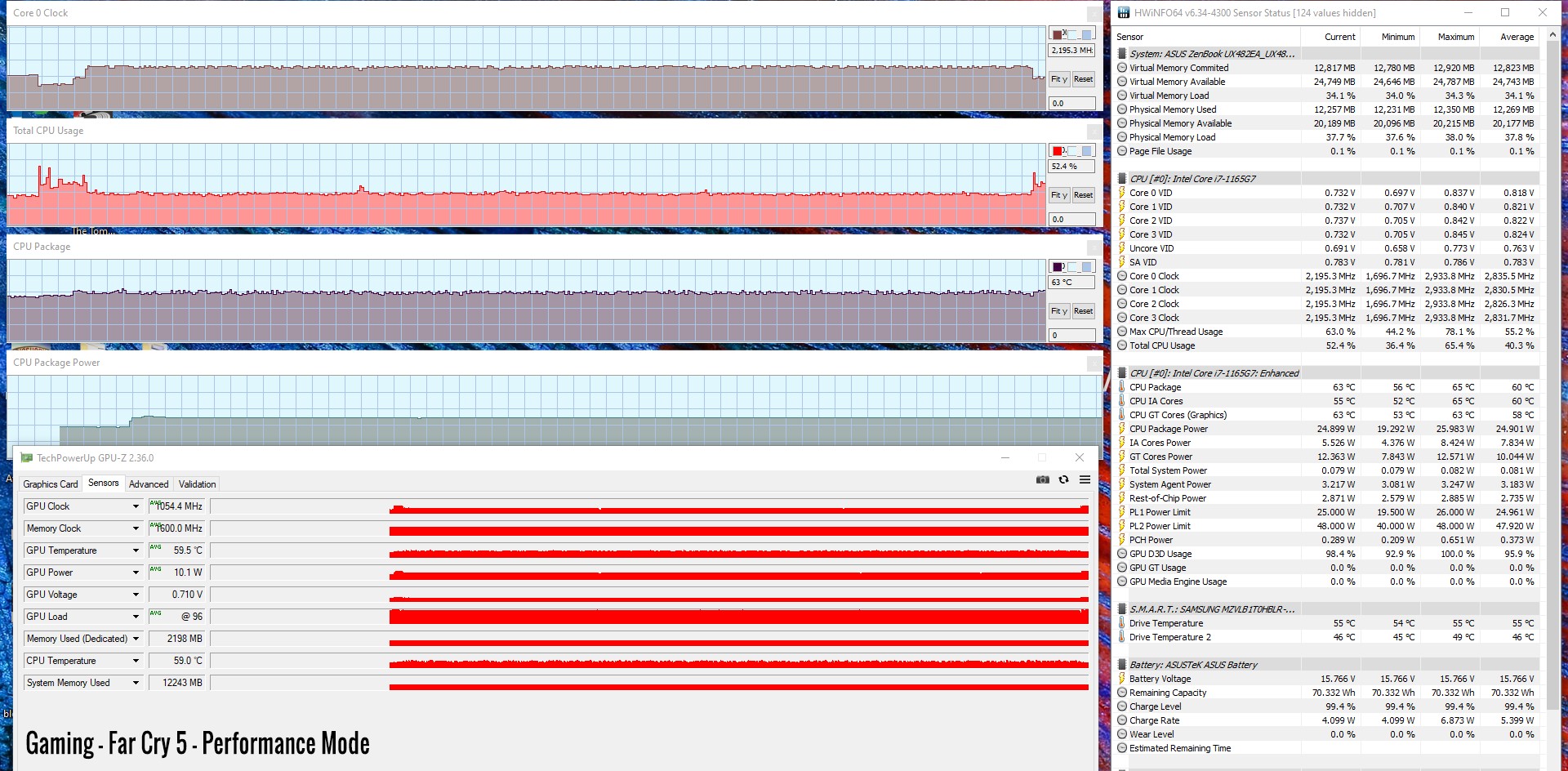Select the Remaining Capacity row
Screen dimensions: 1568x771
(x=1326, y=693)
